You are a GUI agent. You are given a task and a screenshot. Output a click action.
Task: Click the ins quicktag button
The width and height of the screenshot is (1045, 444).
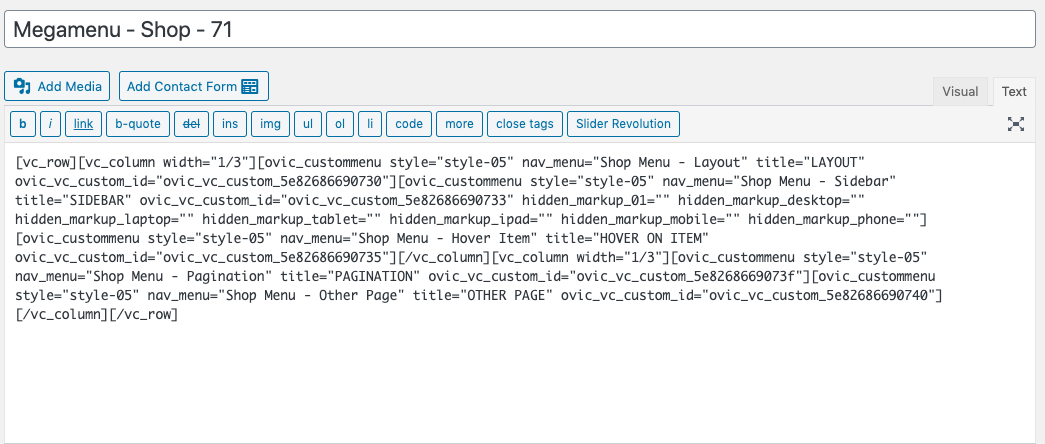230,124
